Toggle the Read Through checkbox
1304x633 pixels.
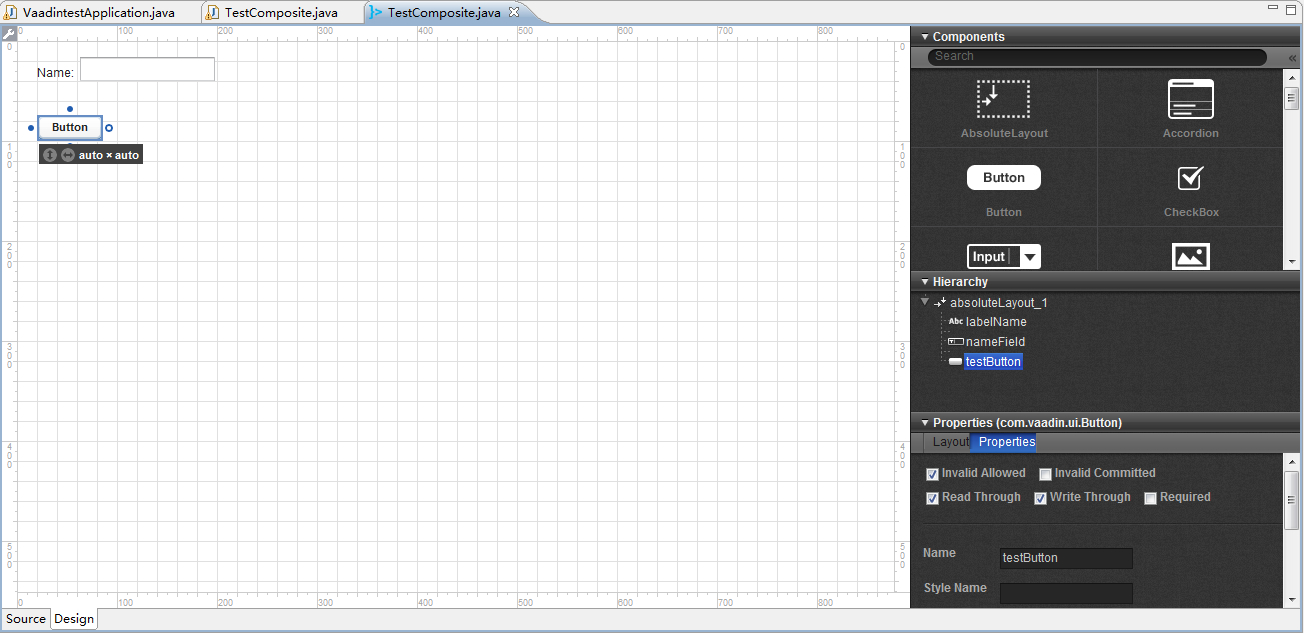point(933,498)
